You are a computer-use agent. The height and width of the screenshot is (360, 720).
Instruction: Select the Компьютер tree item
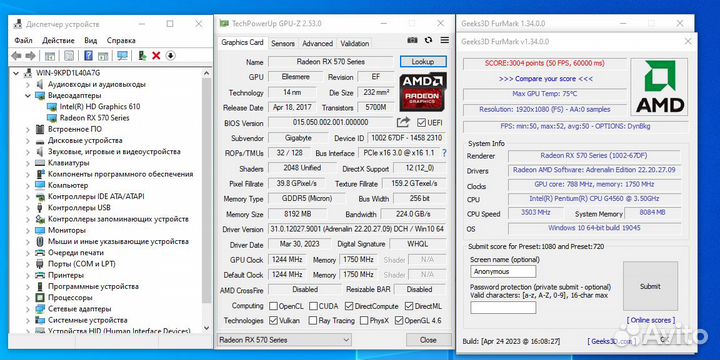68,186
